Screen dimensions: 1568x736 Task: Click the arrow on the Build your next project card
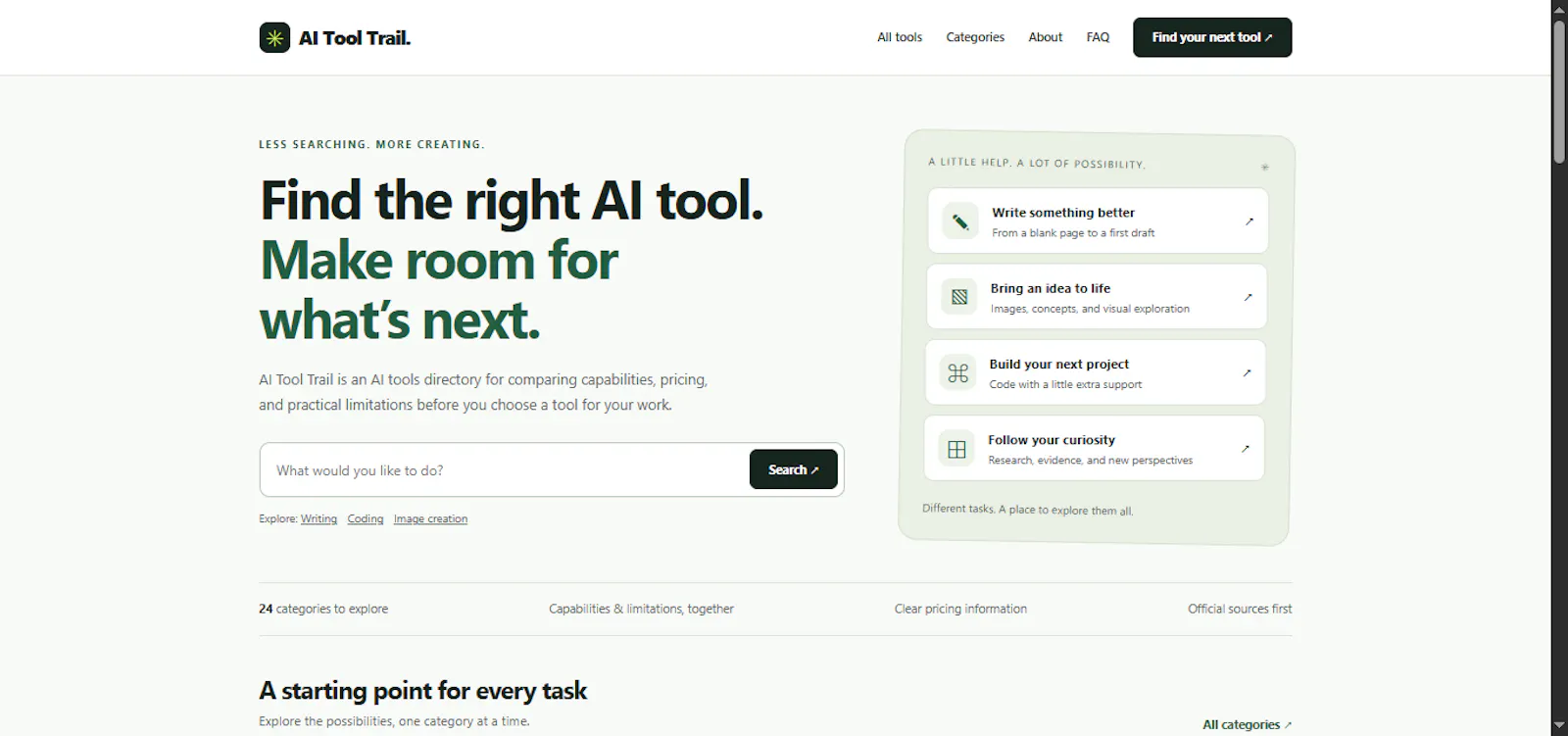click(x=1247, y=372)
